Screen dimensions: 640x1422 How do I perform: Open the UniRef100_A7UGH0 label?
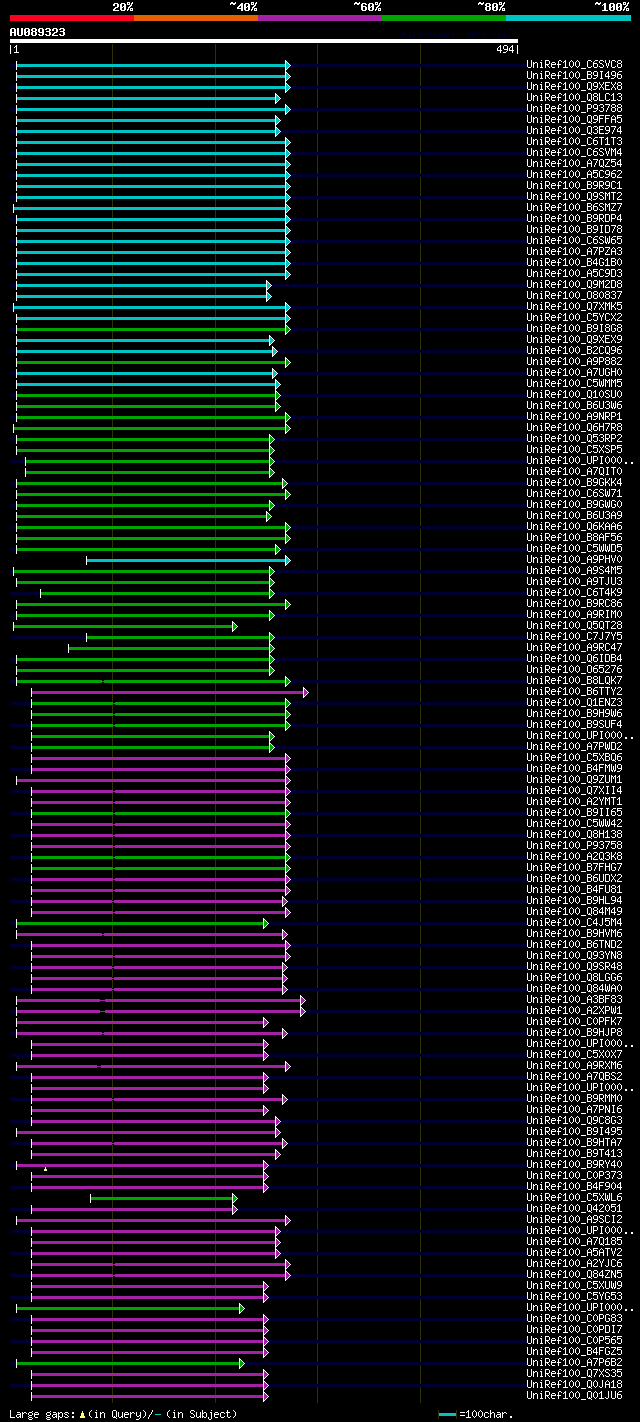tap(574, 372)
